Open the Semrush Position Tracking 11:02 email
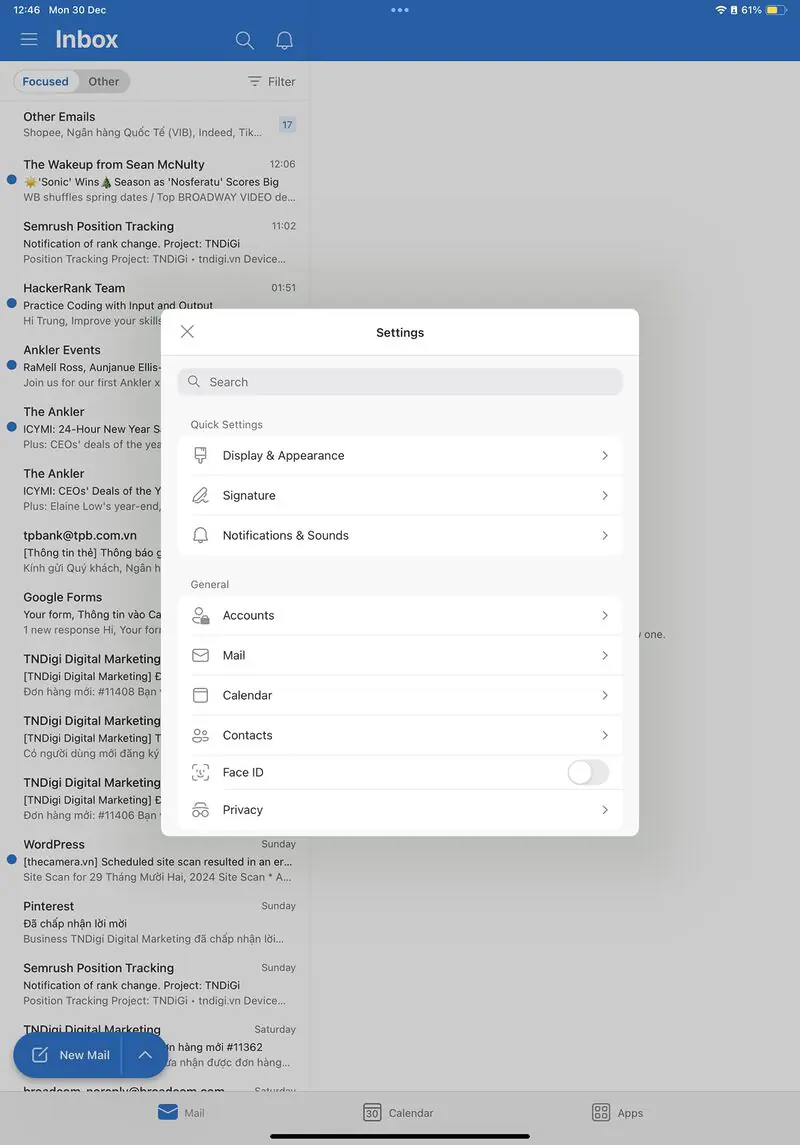This screenshot has height=1145, width=800. coord(154,242)
